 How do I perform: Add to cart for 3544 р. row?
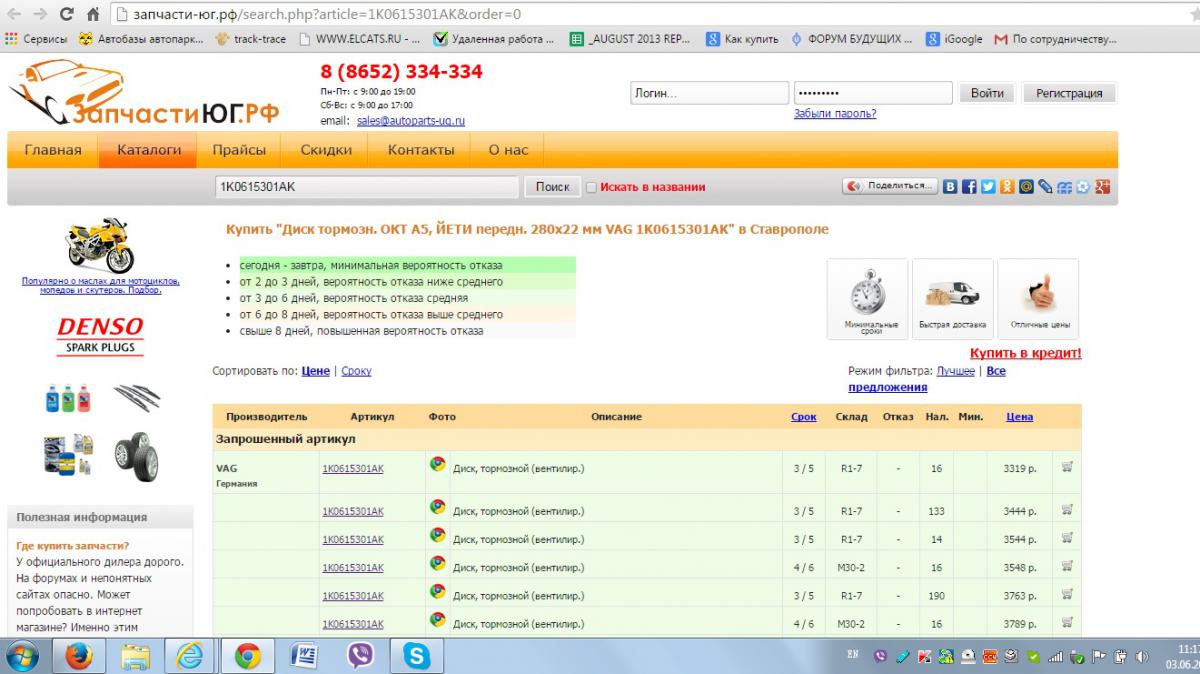click(1067, 538)
